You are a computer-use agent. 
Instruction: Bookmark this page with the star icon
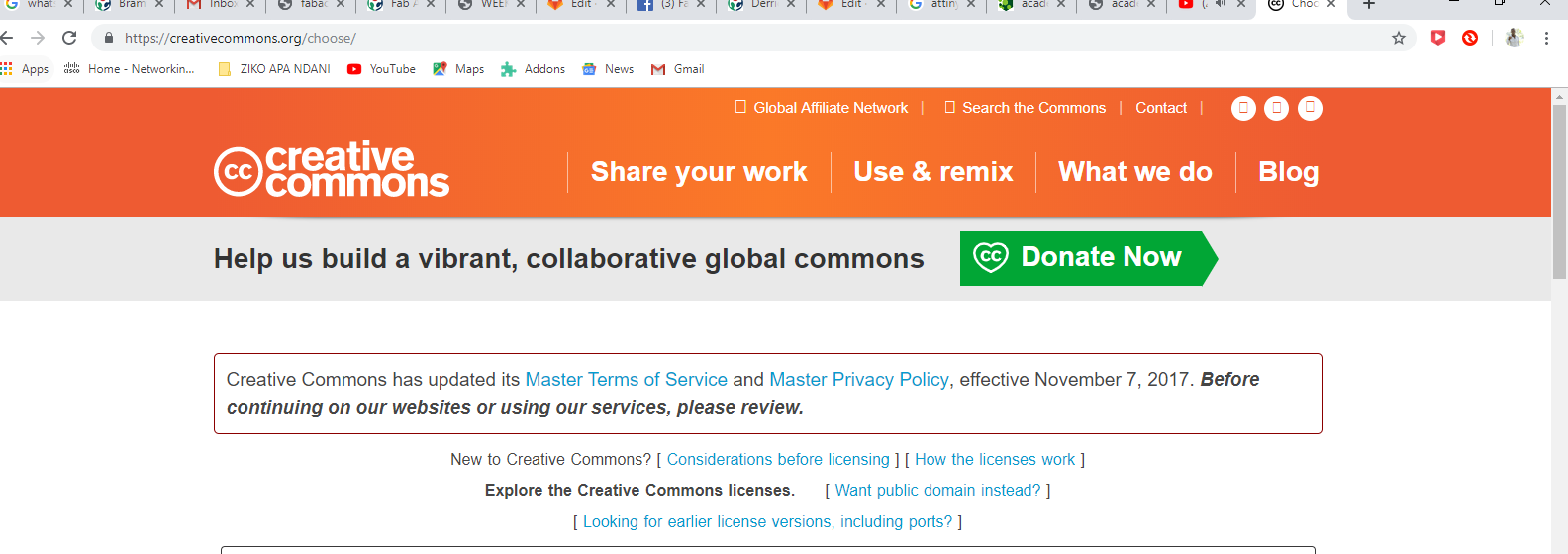coord(1399,38)
